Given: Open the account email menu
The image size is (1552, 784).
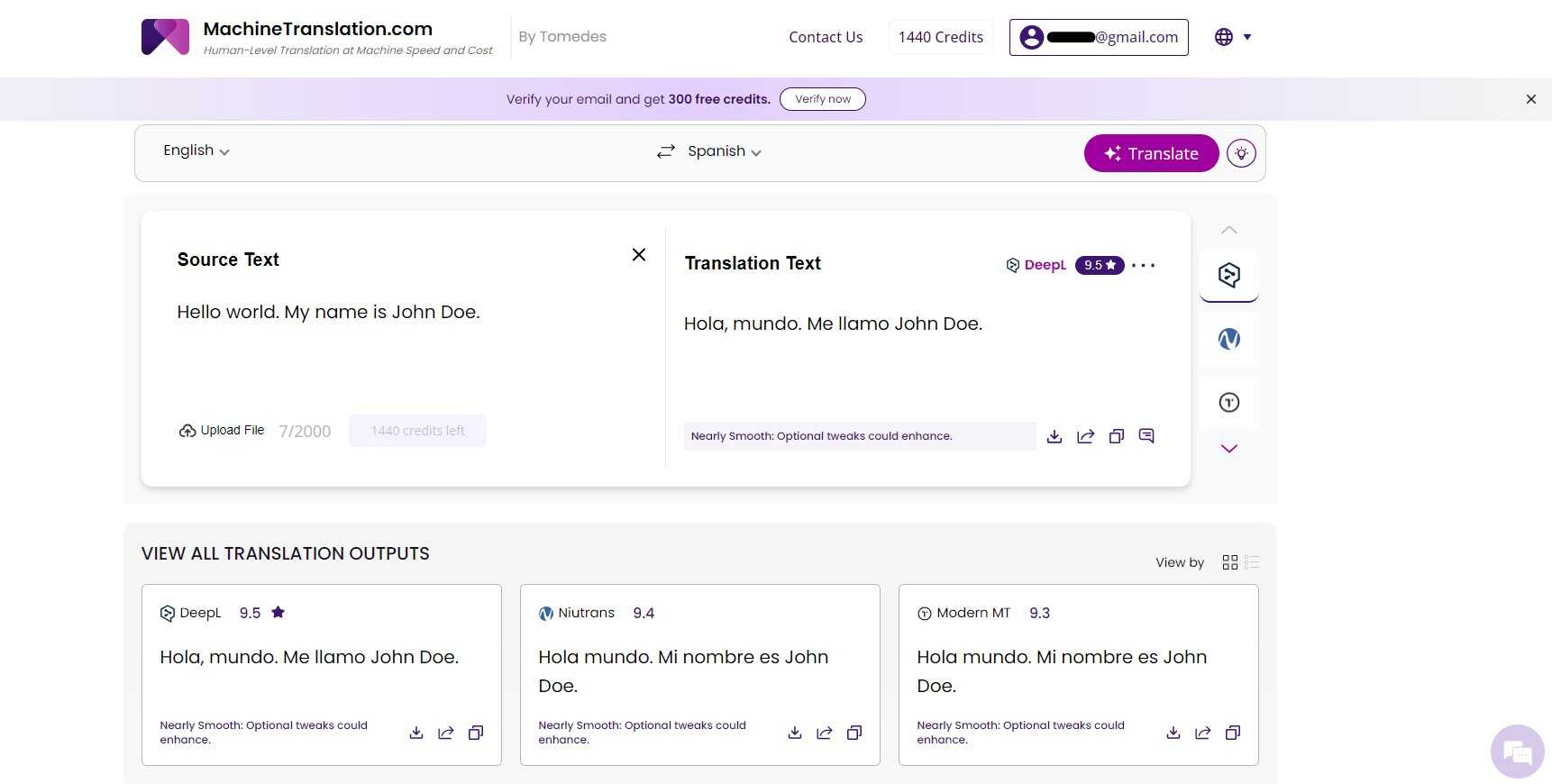Looking at the screenshot, I should (x=1099, y=37).
